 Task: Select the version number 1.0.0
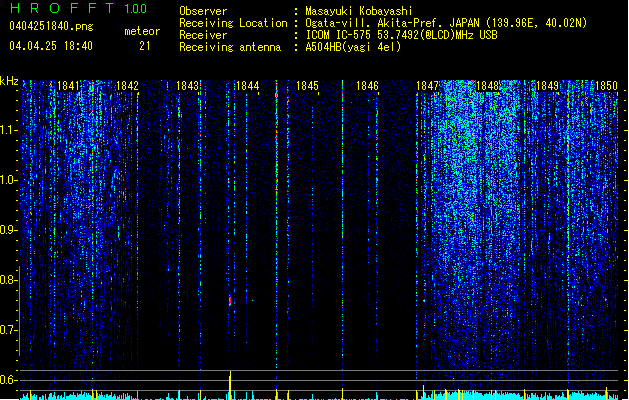click(x=136, y=9)
